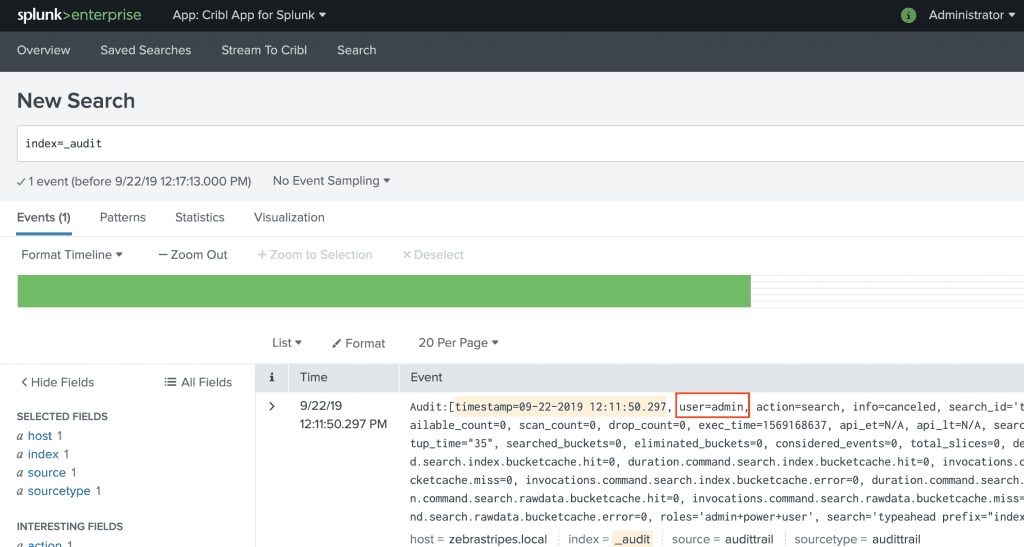Open the App: Cribl App dropdown
This screenshot has height=547, width=1024.
249,15
